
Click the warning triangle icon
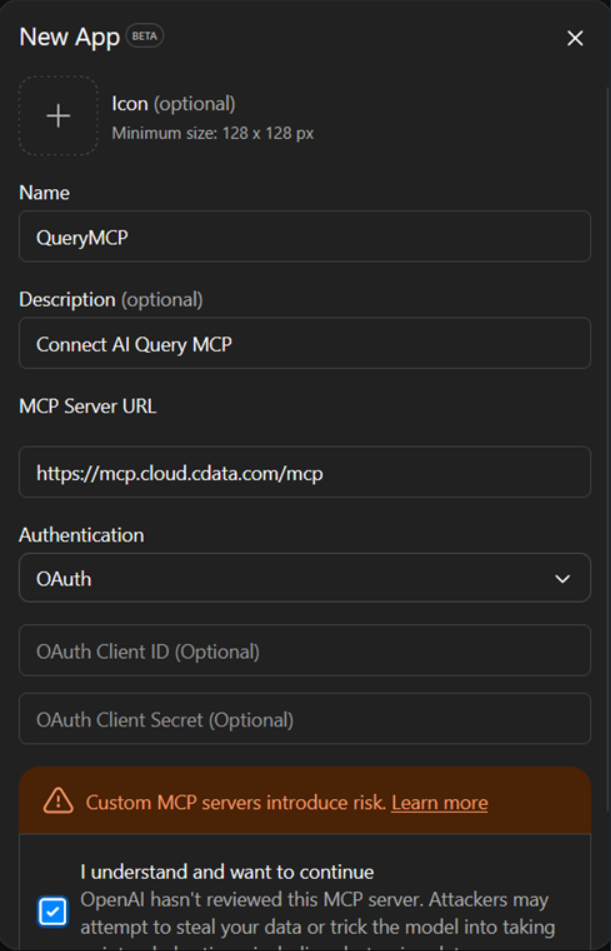(58, 801)
